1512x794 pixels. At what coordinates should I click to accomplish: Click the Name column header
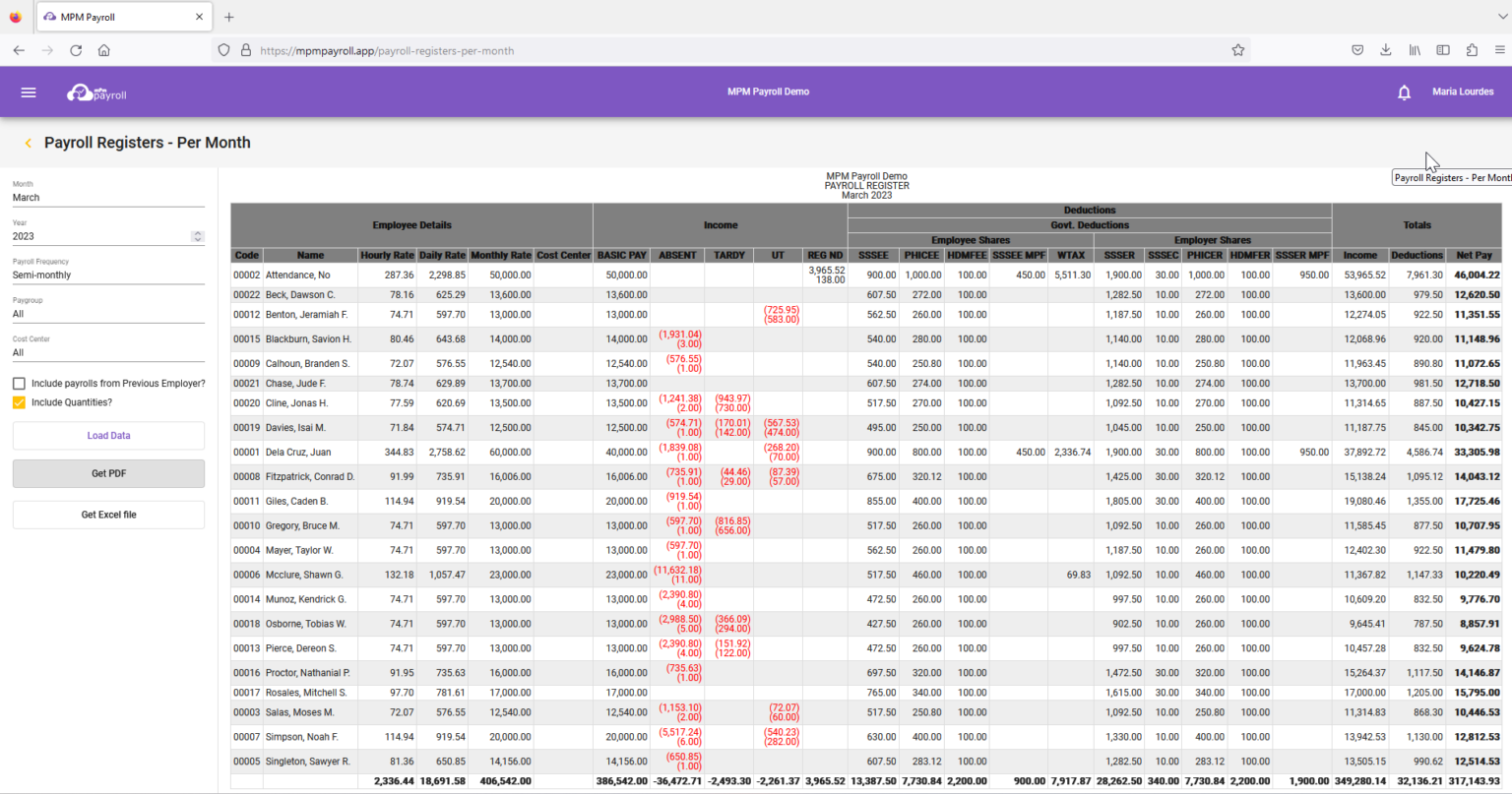310,255
